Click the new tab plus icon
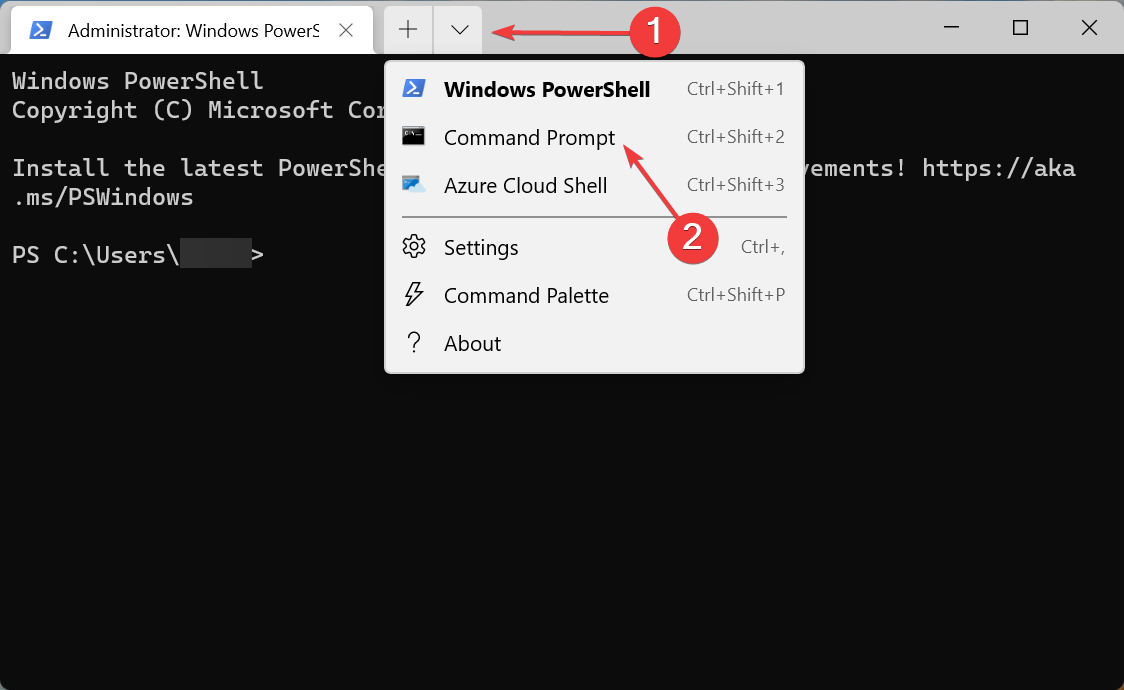The image size is (1124, 690). [x=407, y=29]
